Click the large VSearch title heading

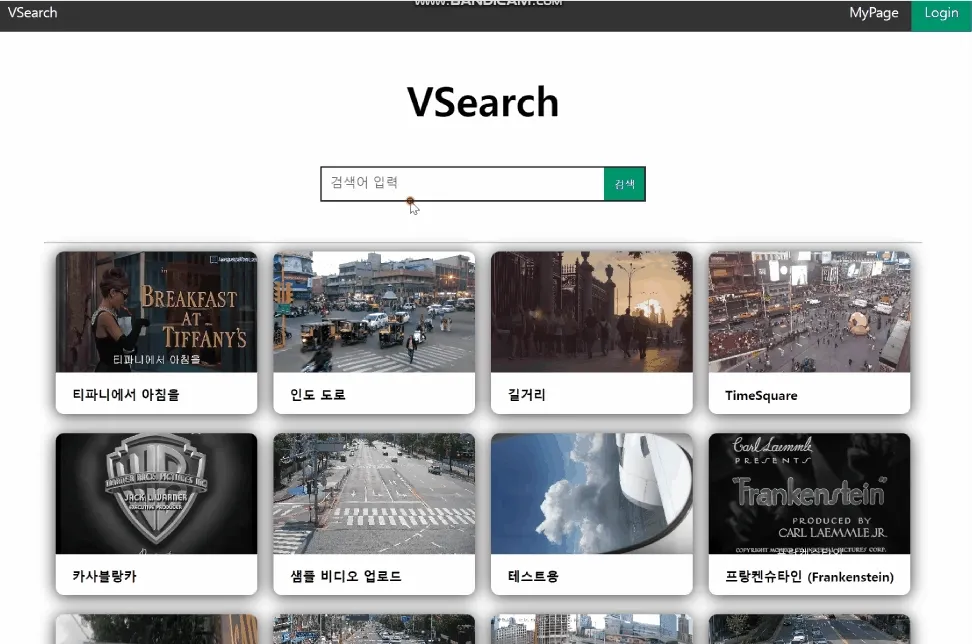click(x=484, y=101)
